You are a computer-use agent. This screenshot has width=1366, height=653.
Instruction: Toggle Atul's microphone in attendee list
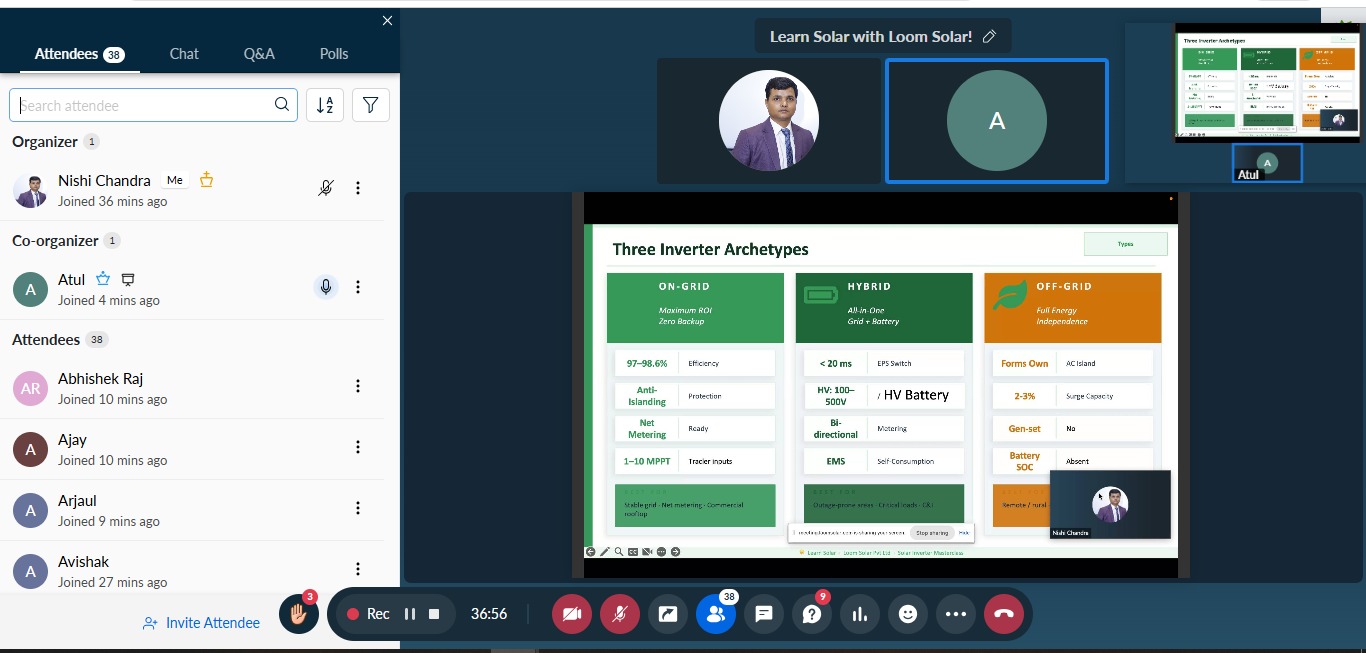tap(325, 288)
